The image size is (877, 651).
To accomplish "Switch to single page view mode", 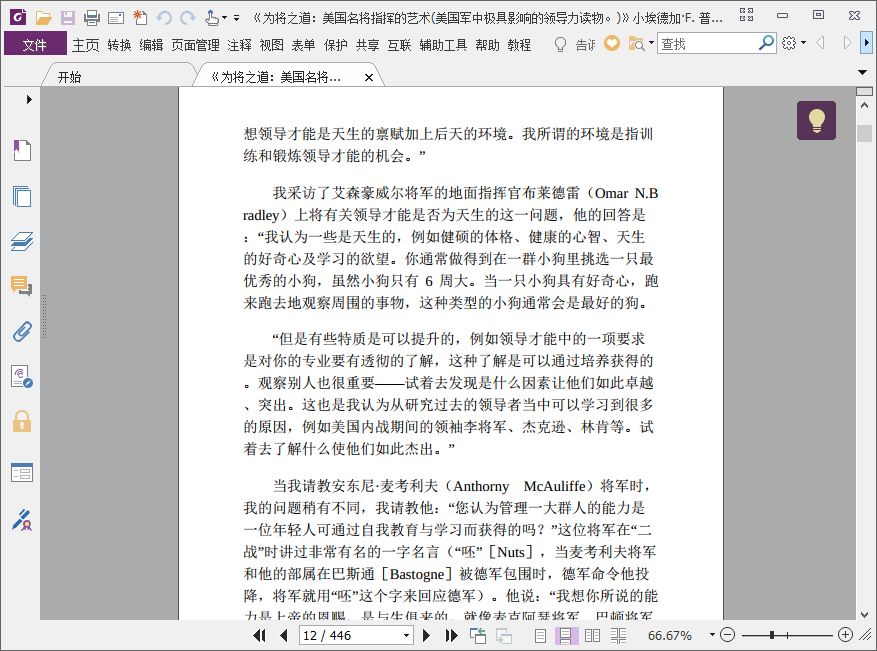I will tap(540, 635).
